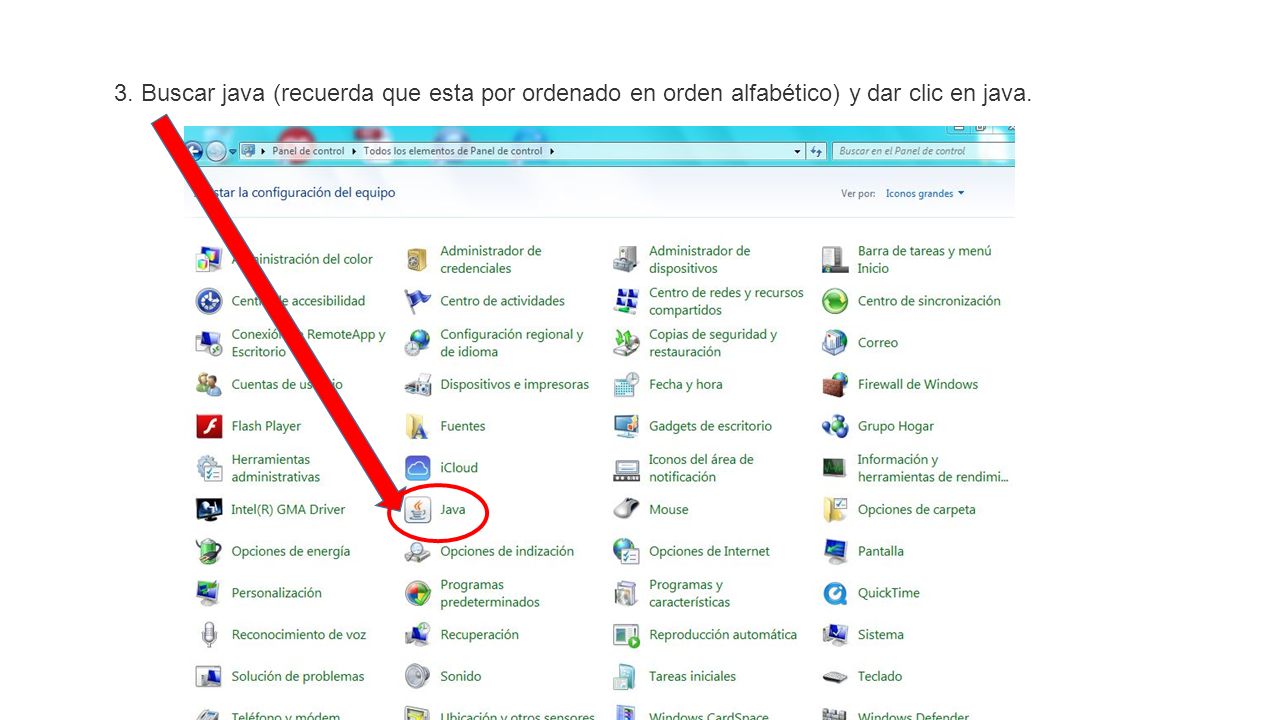Image resolution: width=1280 pixels, height=720 pixels.
Task: Open the Sonido speaker icon
Action: (418, 677)
